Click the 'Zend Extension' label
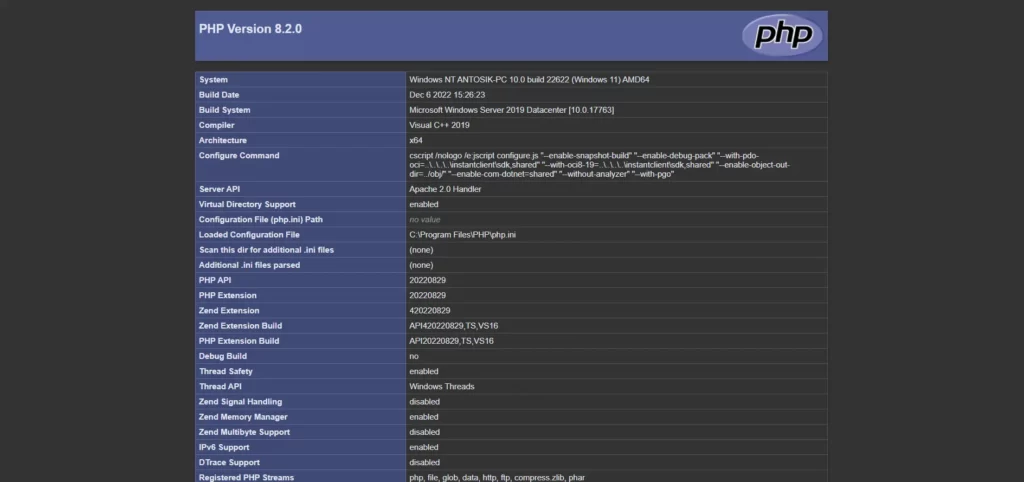The height and width of the screenshot is (482, 1024). (229, 310)
